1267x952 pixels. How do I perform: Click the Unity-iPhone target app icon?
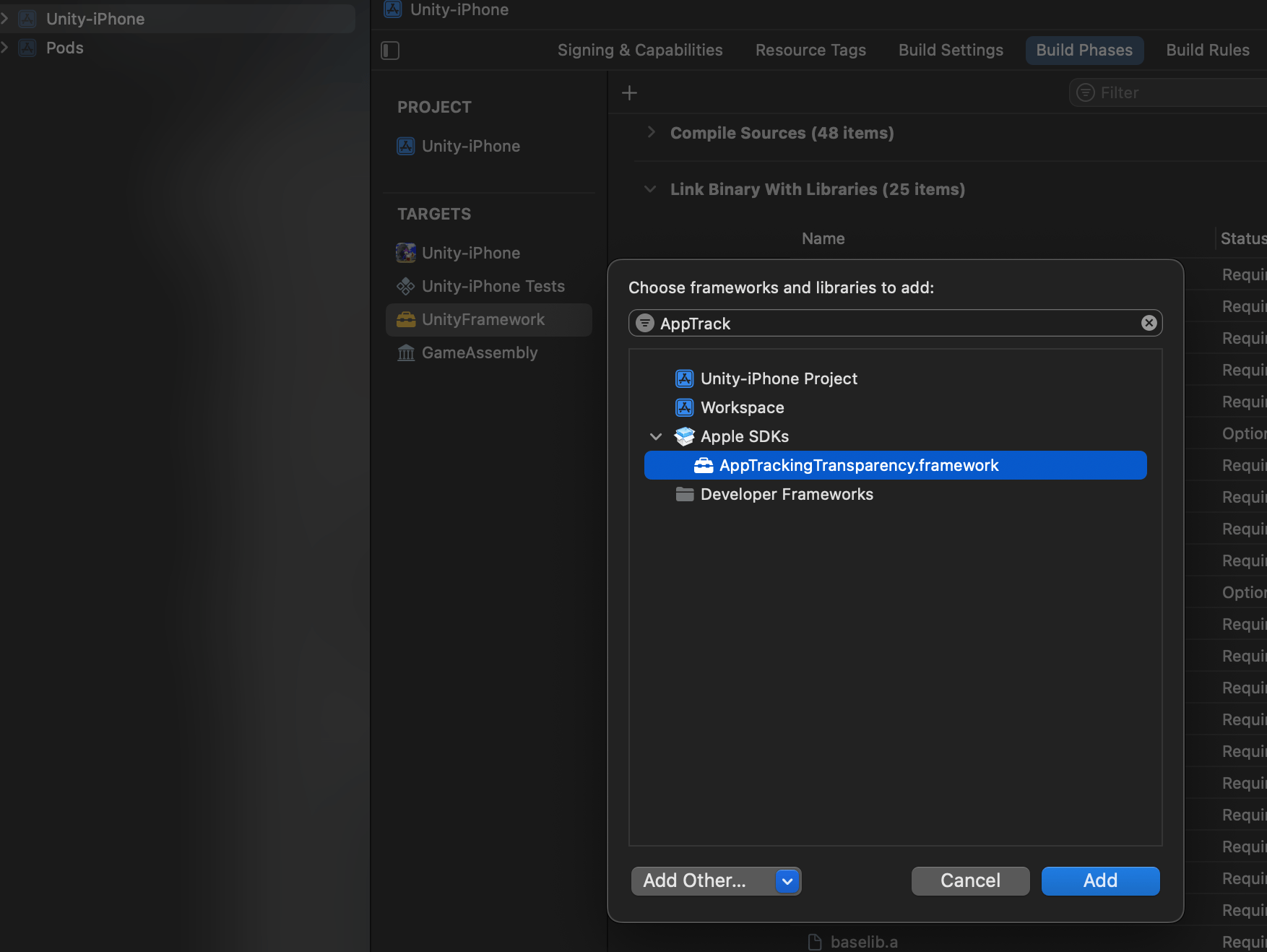(406, 253)
